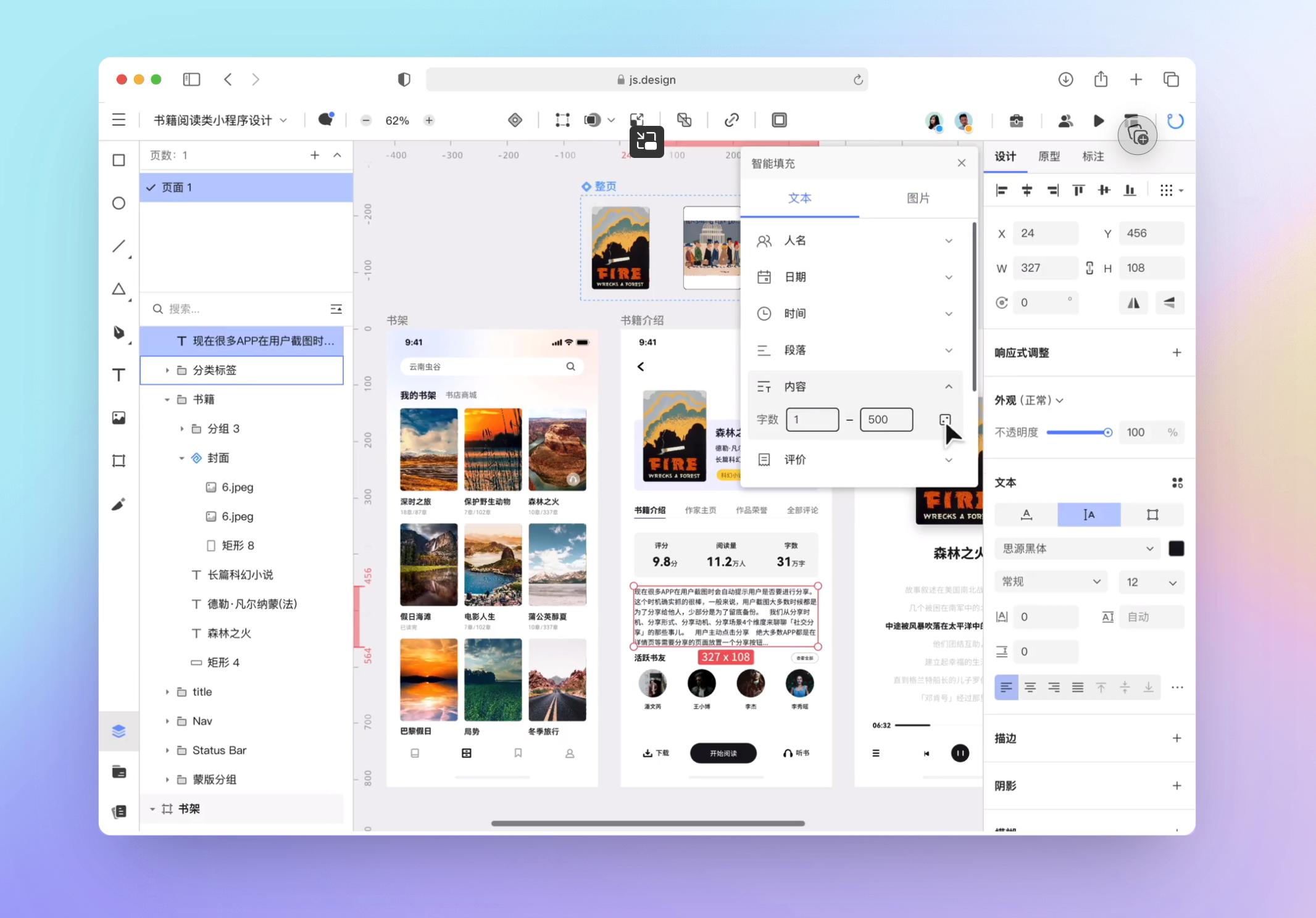Click the Play prototype icon

1098,121
